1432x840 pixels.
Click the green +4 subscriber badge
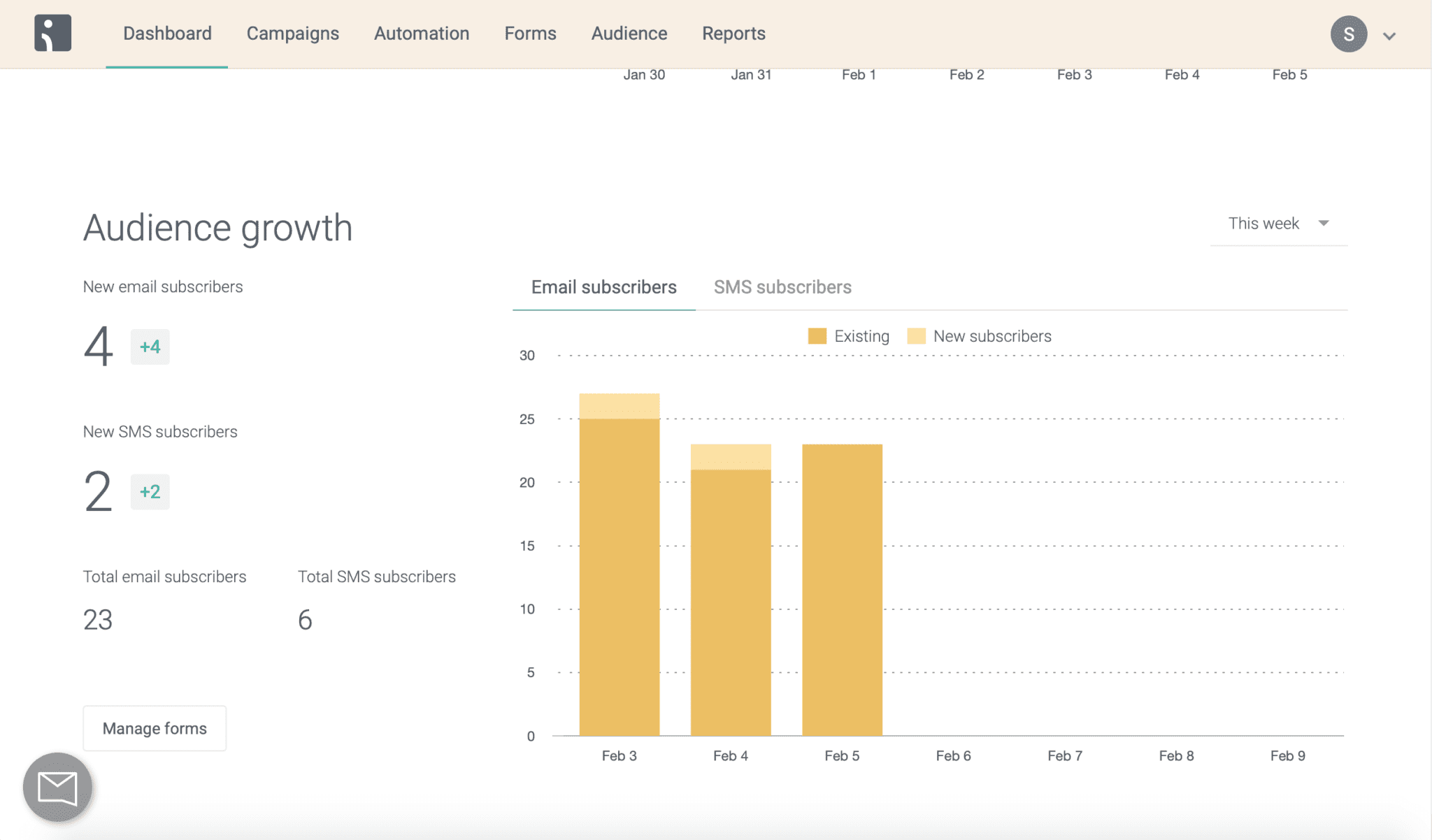click(x=149, y=346)
